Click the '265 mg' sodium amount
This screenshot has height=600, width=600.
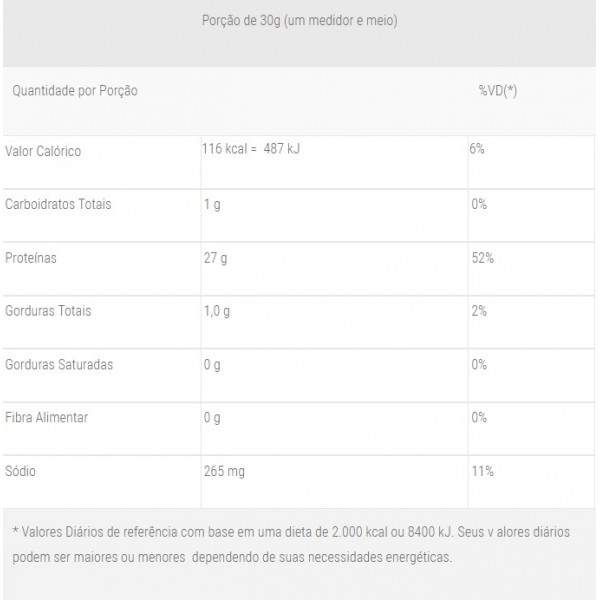click(x=224, y=470)
